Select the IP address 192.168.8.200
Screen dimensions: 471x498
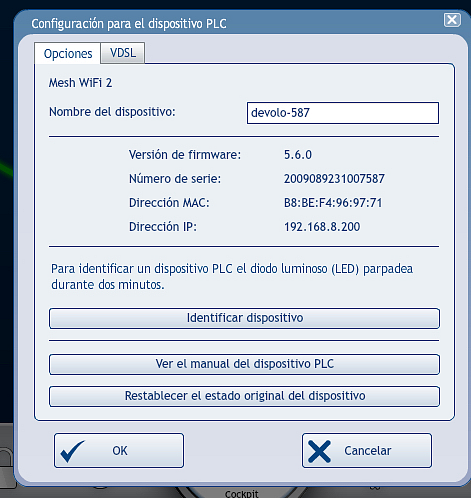pyautogui.click(x=322, y=227)
